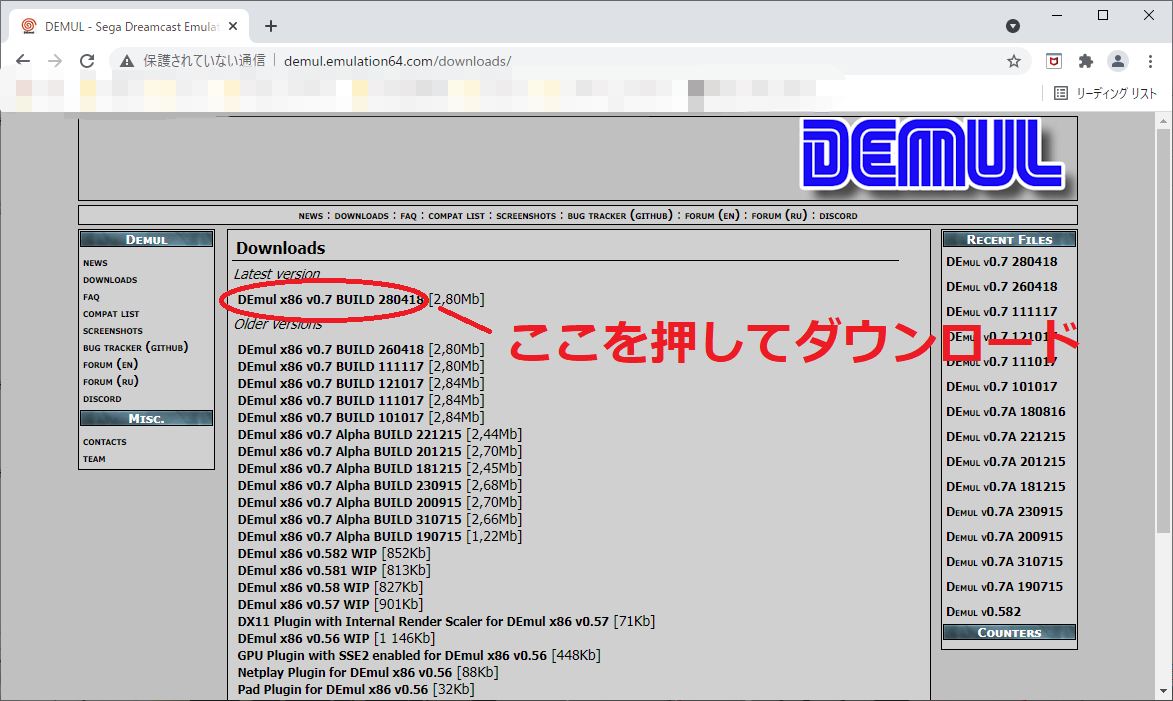Open DISCORD in the top navigation bar
Viewport: 1173px width, 701px height.
tap(838, 215)
